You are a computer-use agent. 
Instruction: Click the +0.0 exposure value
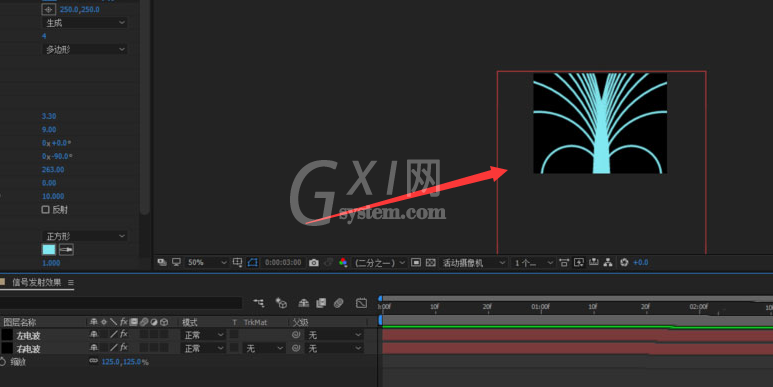(640, 262)
